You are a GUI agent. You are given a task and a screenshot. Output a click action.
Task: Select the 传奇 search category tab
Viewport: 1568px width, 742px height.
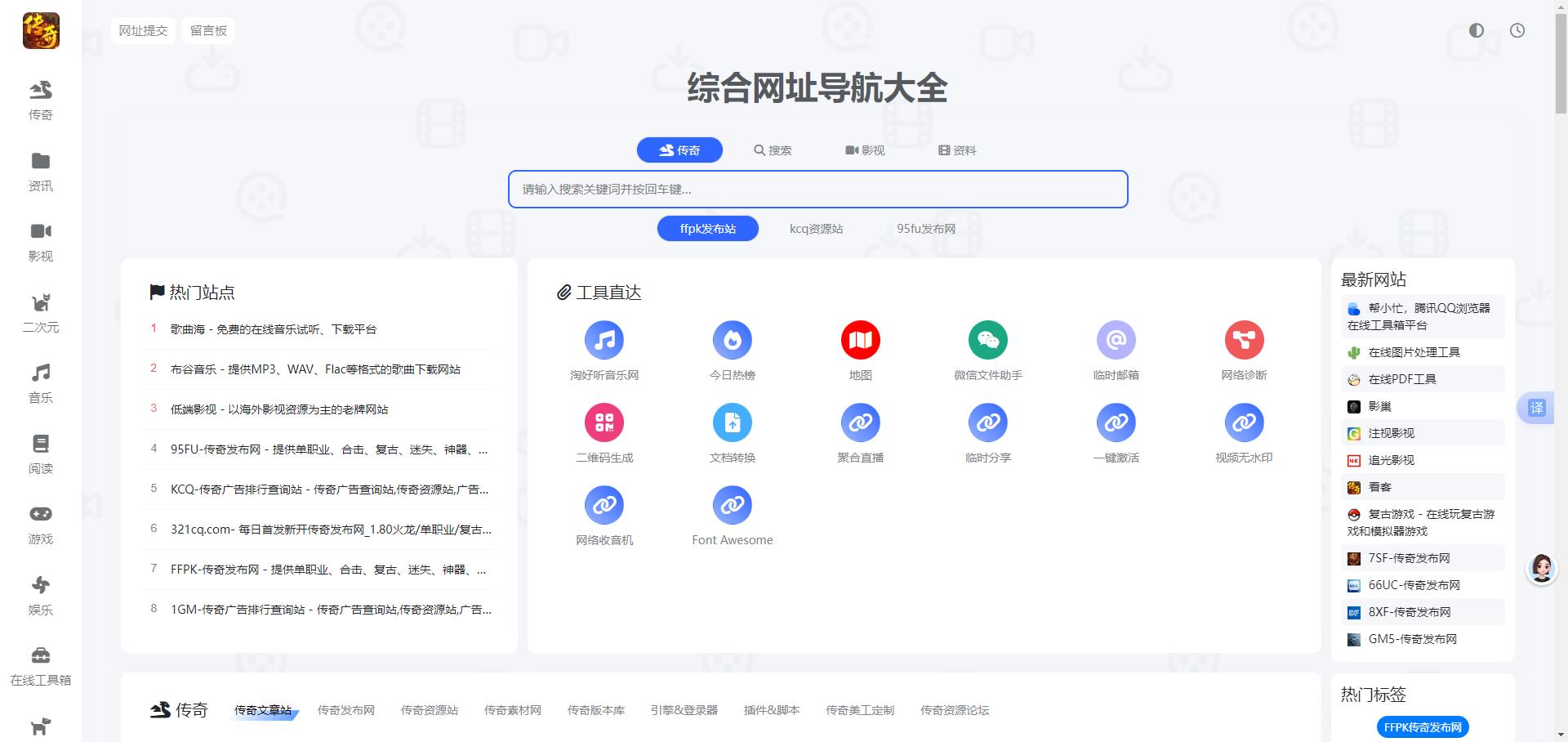click(x=679, y=150)
